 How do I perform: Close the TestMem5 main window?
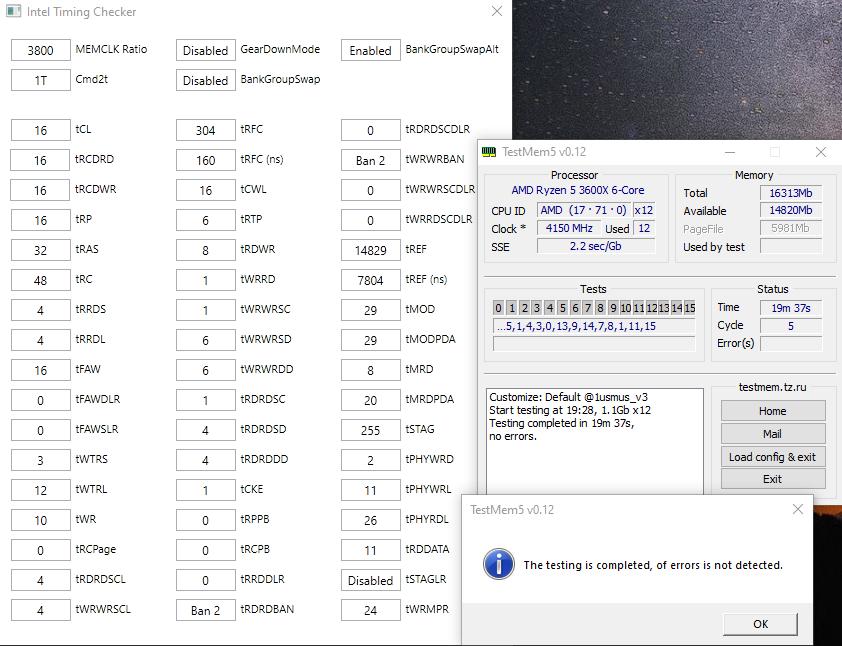point(821,152)
